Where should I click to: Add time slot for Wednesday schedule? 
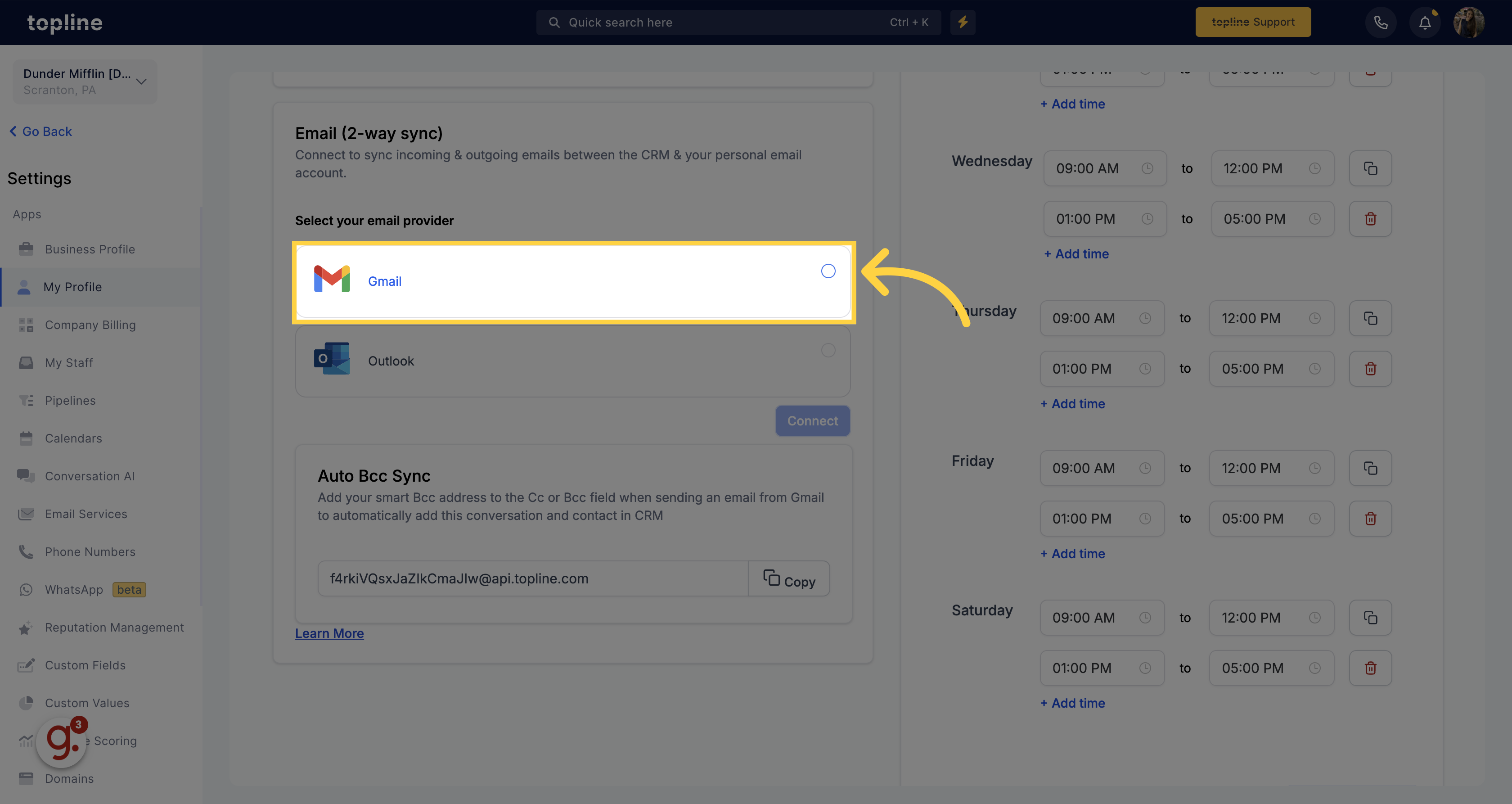click(x=1073, y=254)
